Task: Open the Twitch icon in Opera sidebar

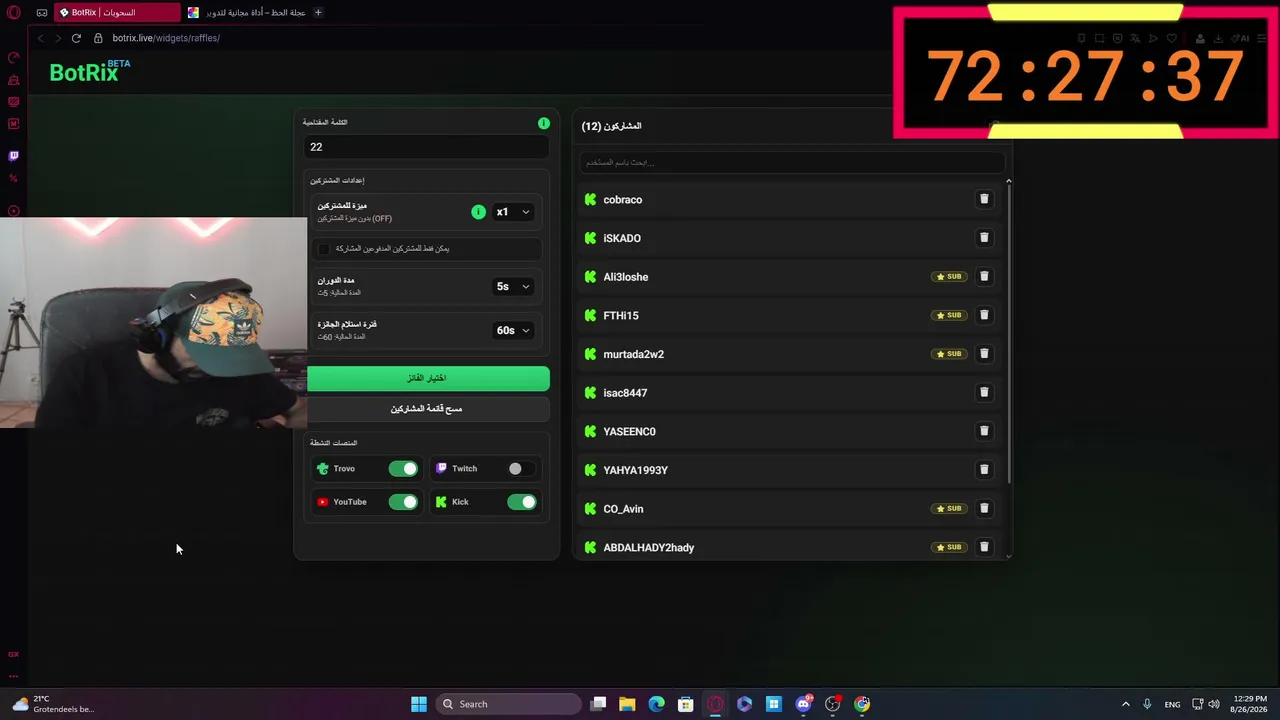Action: click(14, 156)
